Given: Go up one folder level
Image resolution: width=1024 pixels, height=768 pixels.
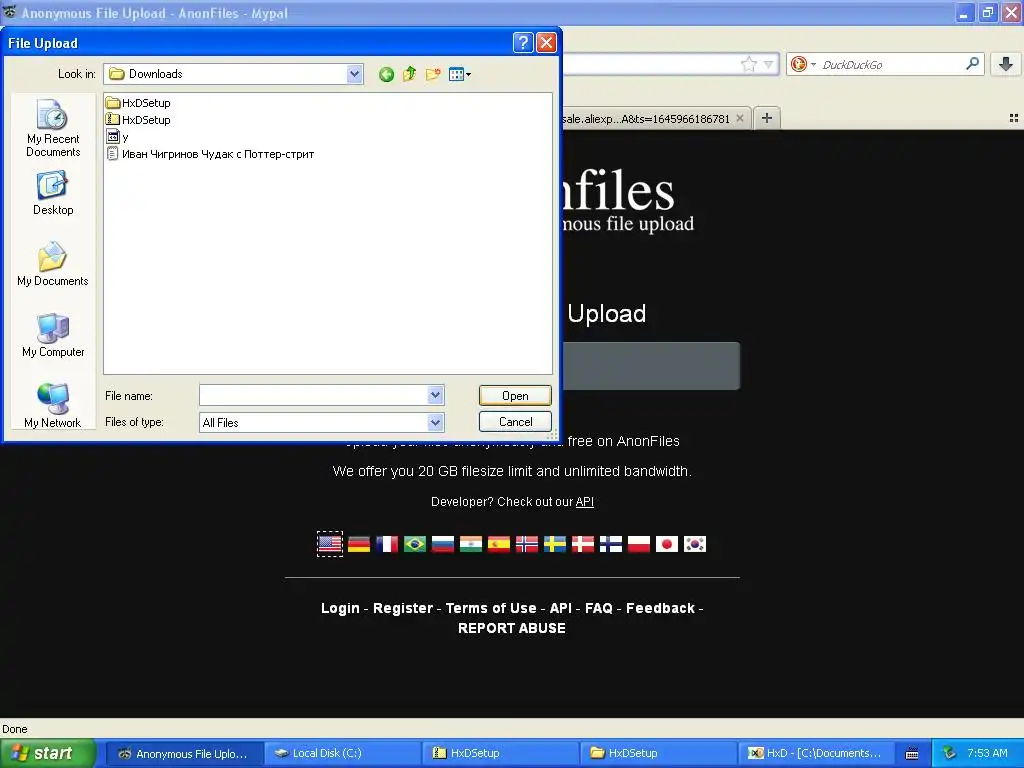Looking at the screenshot, I should click(x=409, y=74).
